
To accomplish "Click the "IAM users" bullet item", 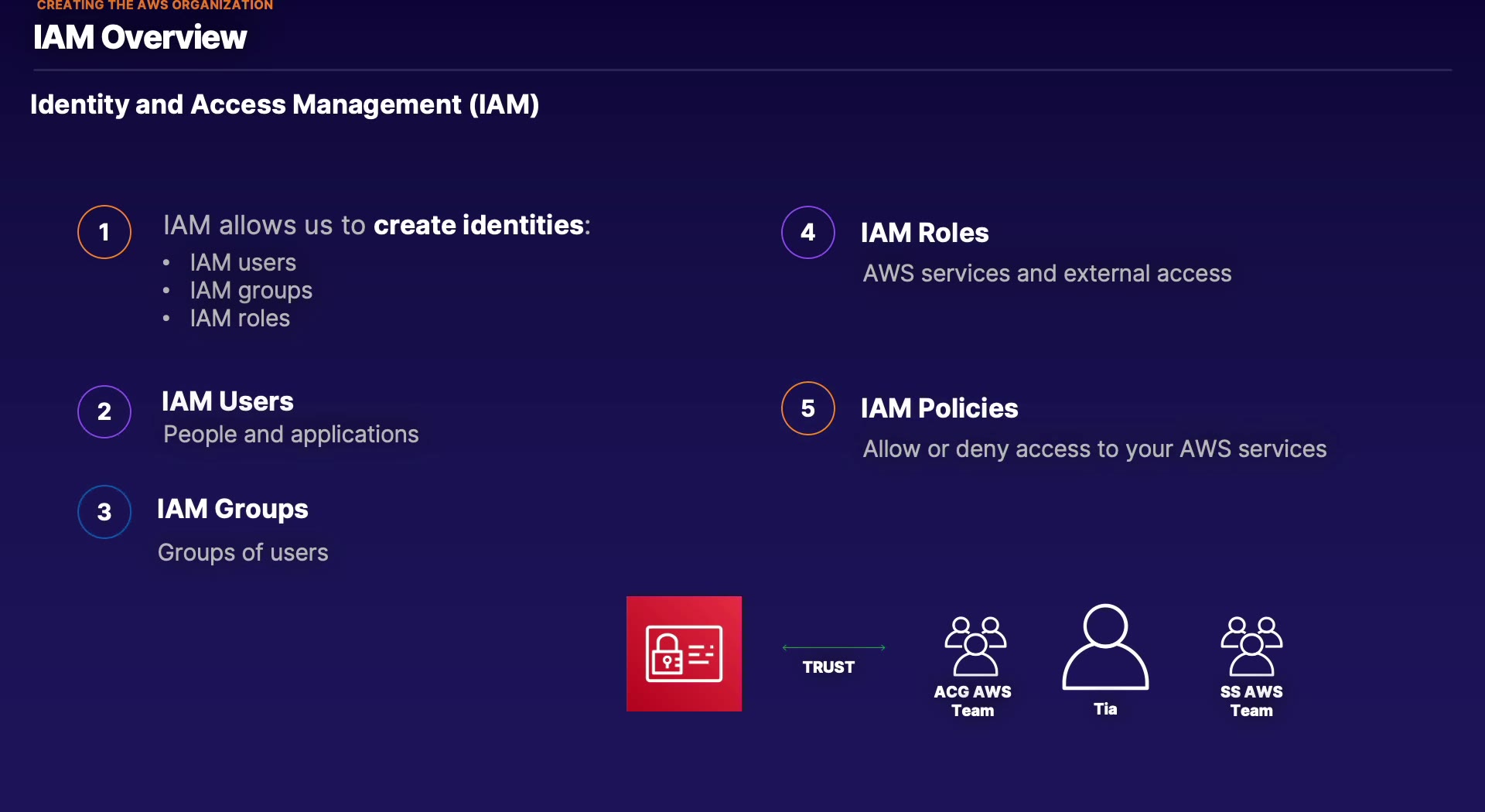I will point(243,263).
